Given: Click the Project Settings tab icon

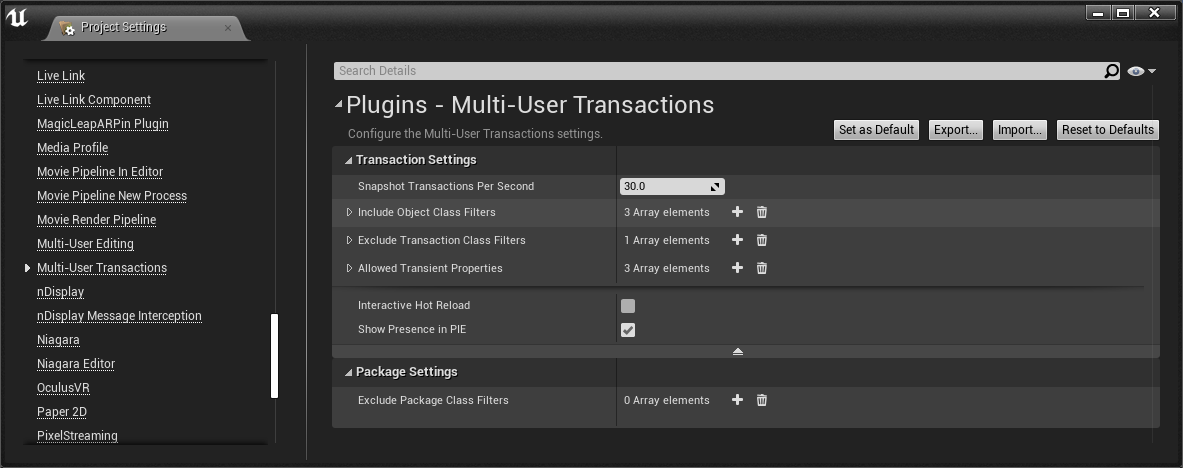Looking at the screenshot, I should click(x=67, y=28).
